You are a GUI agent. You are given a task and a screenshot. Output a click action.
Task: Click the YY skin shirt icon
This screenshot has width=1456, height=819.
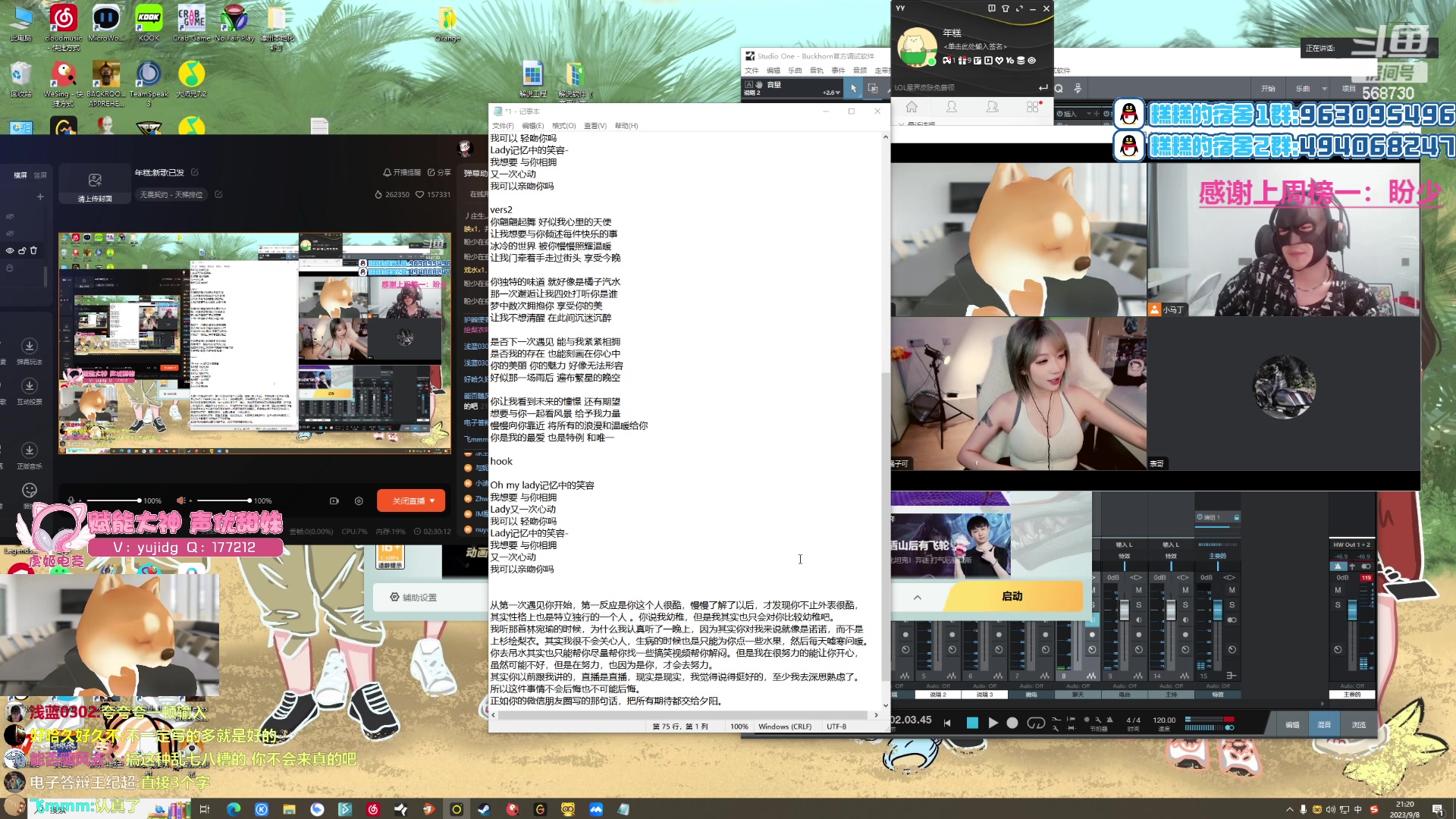pos(1006,8)
